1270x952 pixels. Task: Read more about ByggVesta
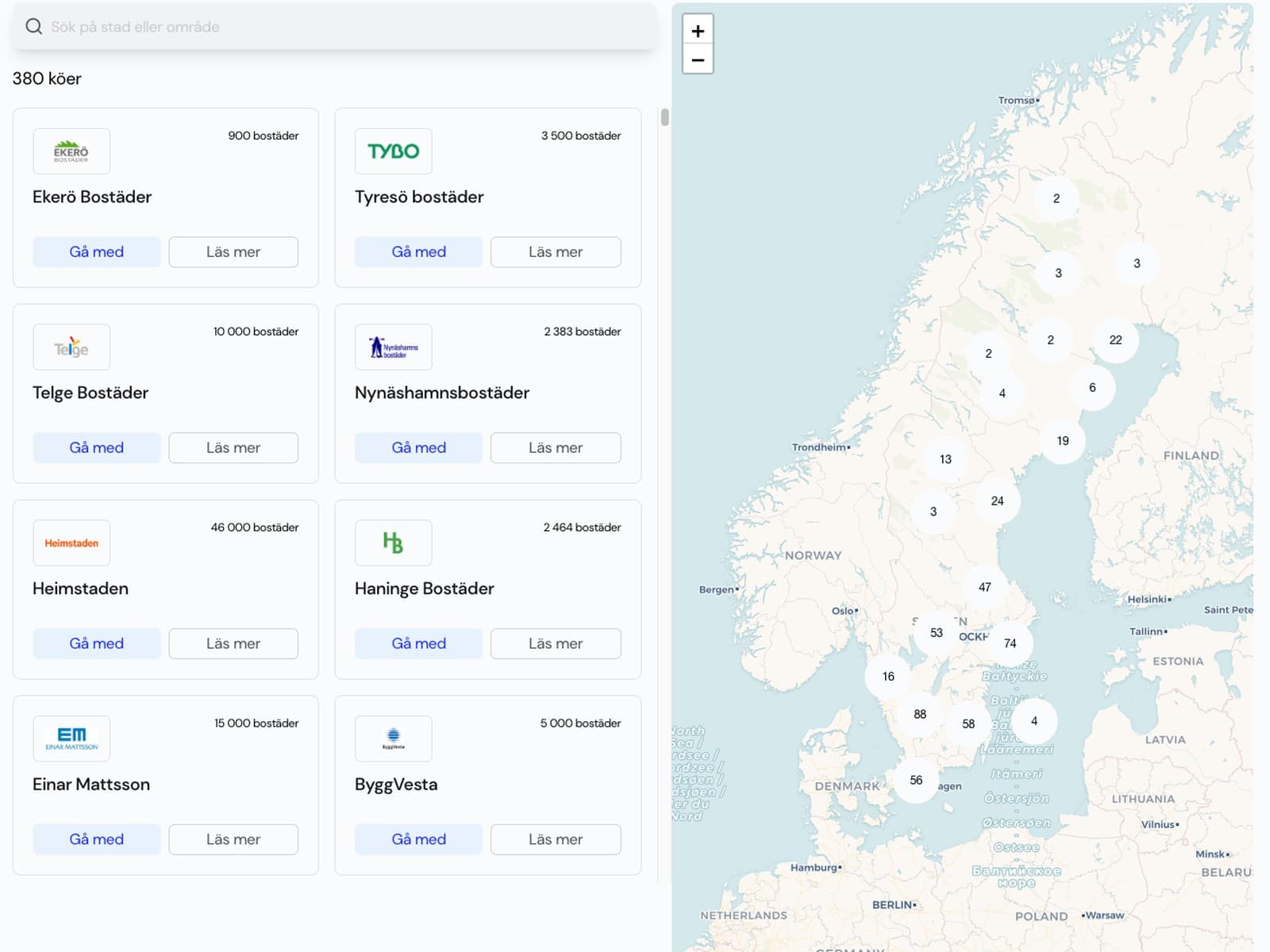pyautogui.click(x=555, y=839)
